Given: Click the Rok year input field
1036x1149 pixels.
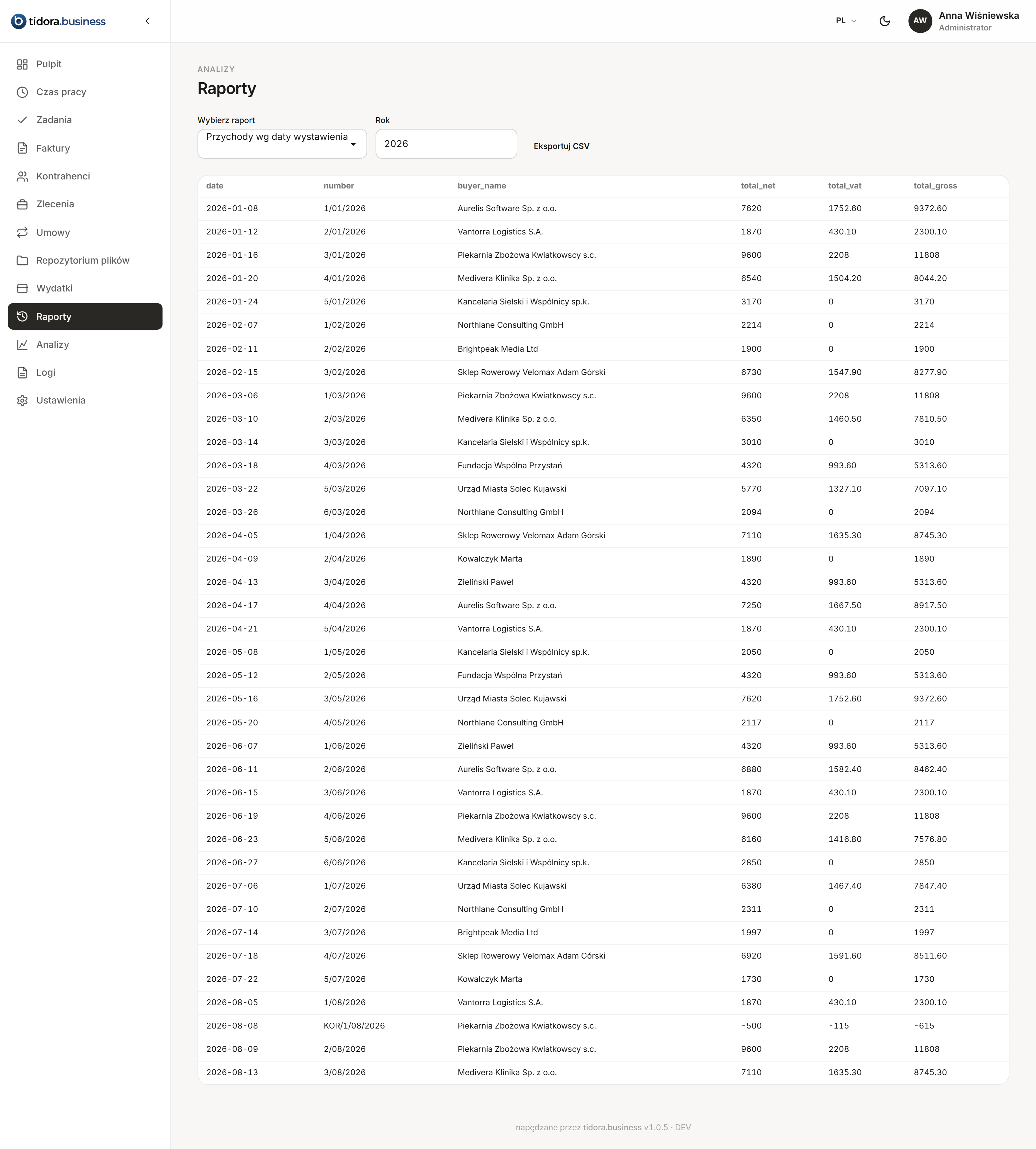Looking at the screenshot, I should click(x=446, y=144).
